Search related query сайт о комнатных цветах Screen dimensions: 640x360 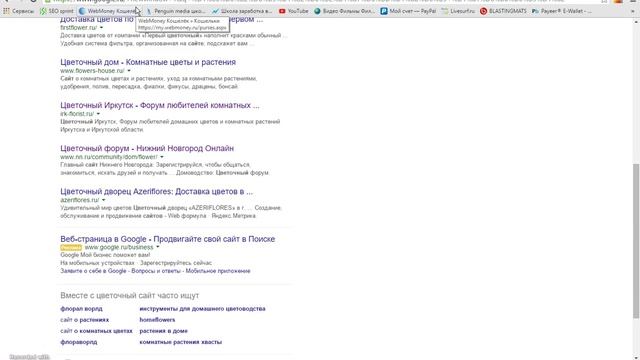point(96,331)
